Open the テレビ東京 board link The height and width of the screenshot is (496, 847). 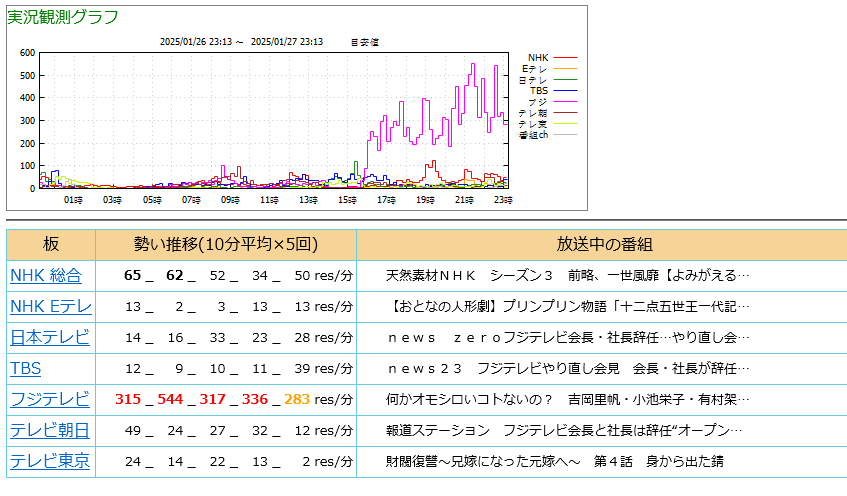click(x=50, y=461)
